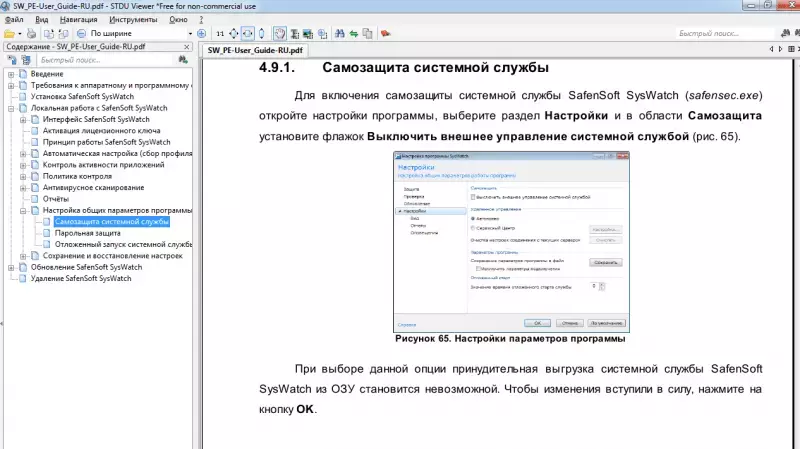The width and height of the screenshot is (800, 449).
Task: Zoom in with the plus magnifier icon
Action: coord(202,34)
